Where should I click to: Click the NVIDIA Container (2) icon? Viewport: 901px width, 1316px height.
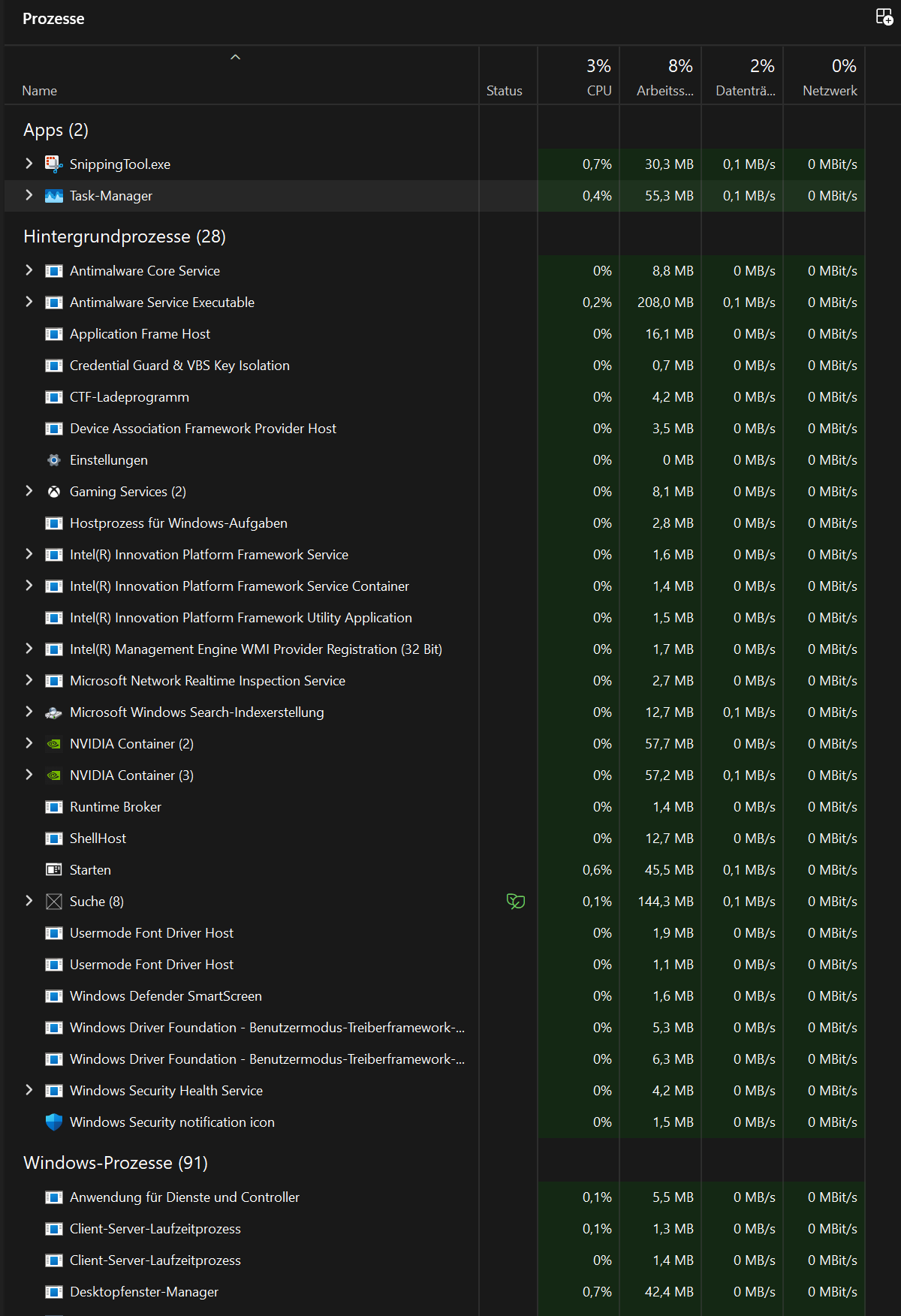point(53,744)
